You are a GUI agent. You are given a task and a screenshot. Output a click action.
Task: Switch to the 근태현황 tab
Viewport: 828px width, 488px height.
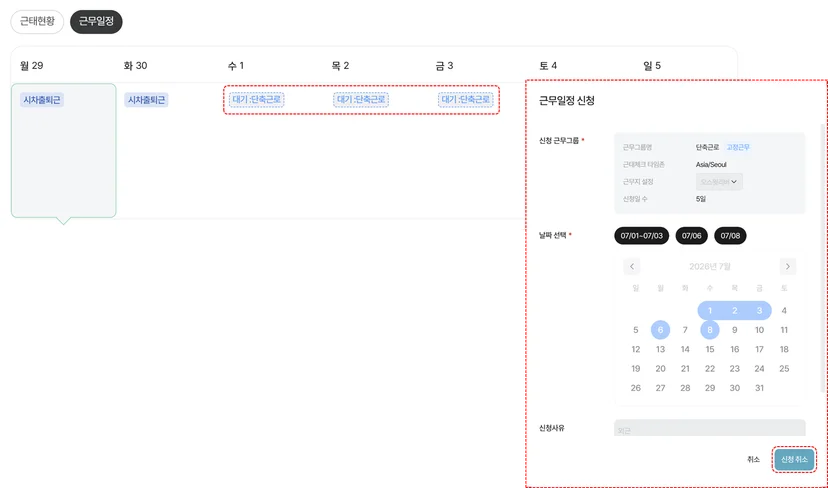[x=37, y=22]
